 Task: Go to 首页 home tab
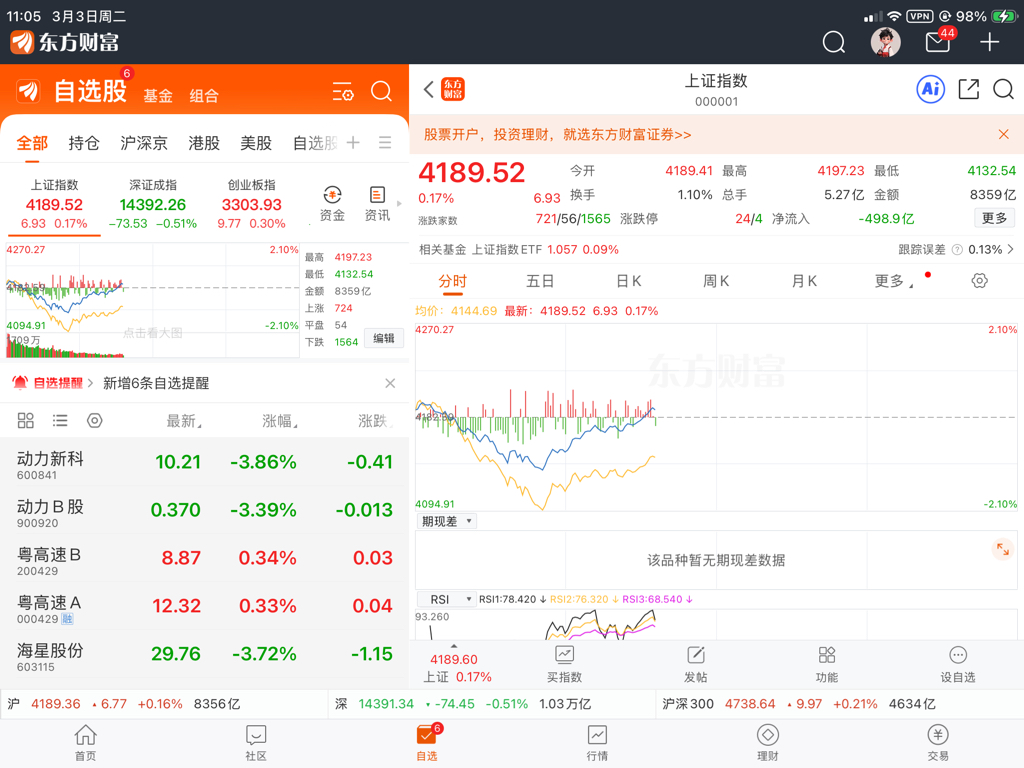(86, 743)
